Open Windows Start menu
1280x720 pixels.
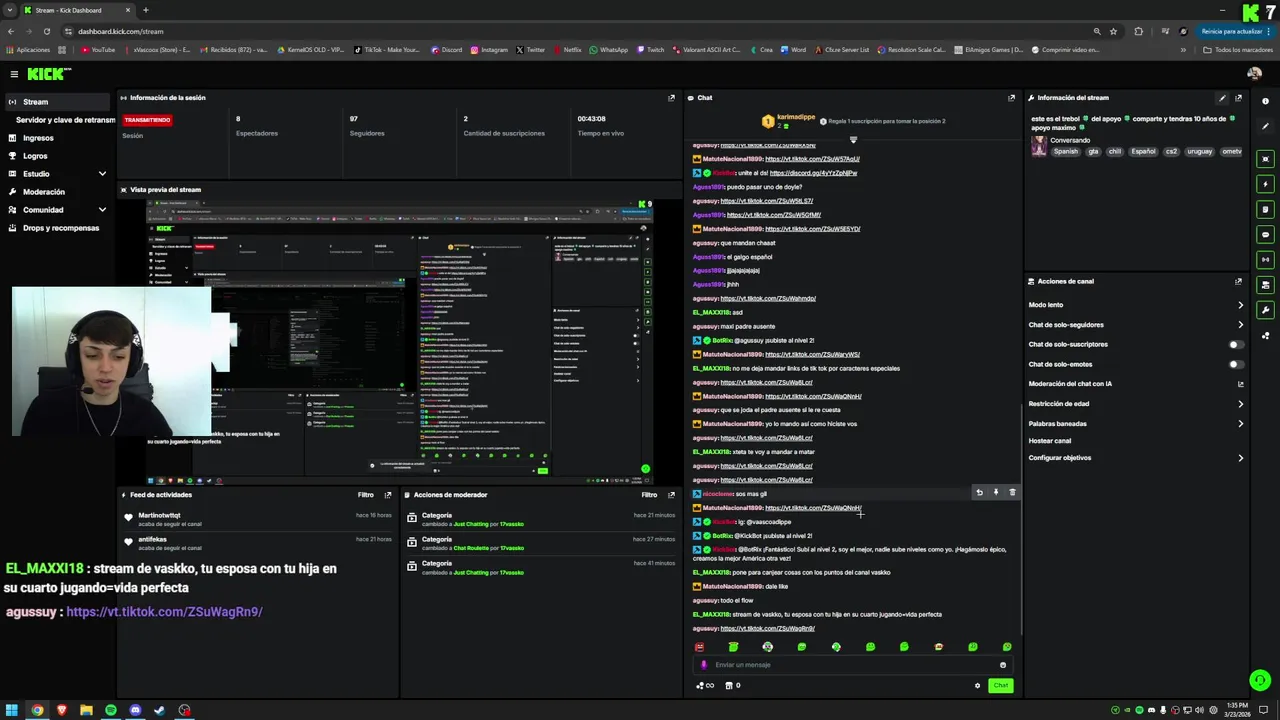(x=12, y=710)
